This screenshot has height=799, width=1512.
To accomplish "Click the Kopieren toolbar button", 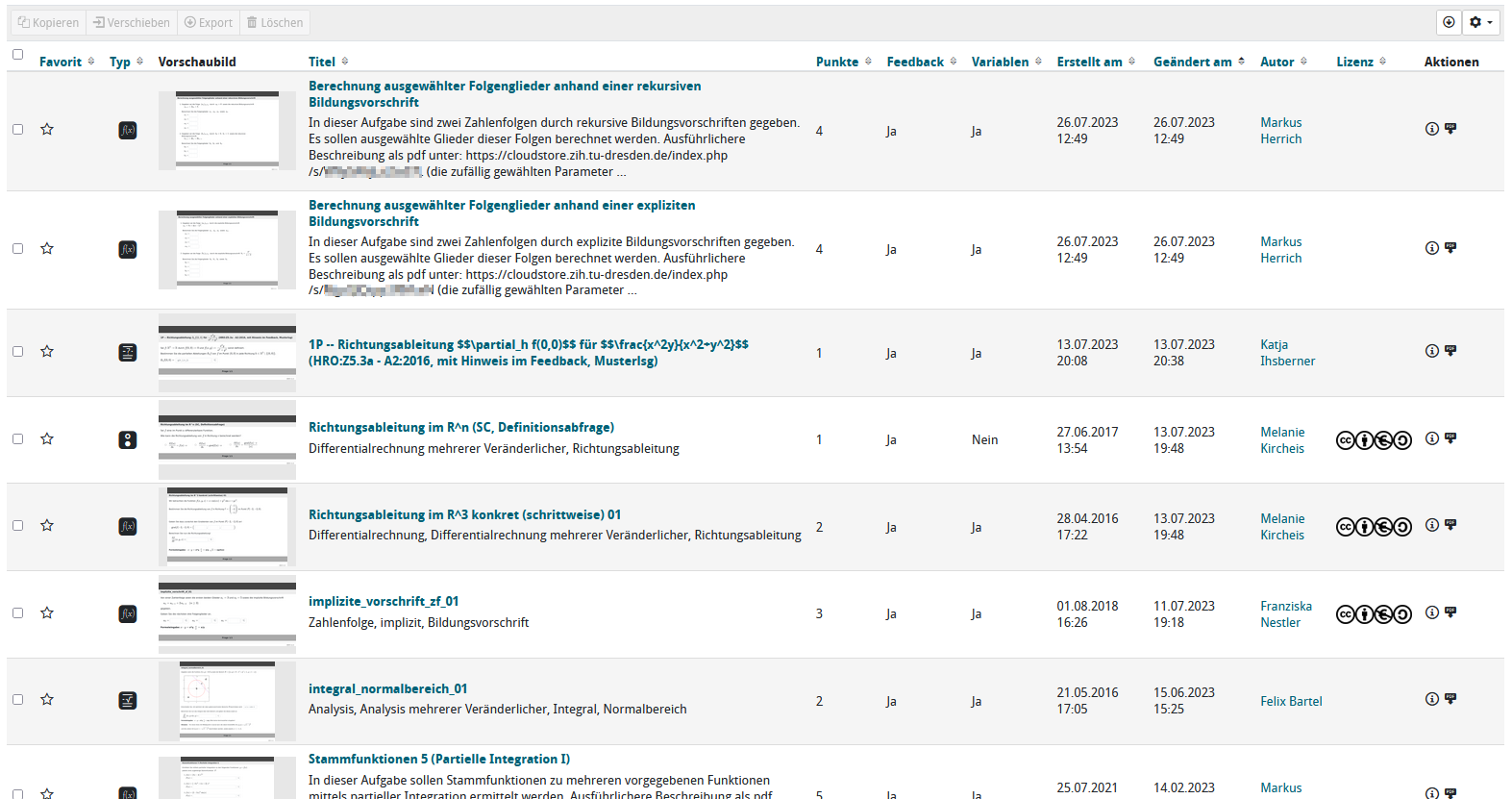I will 48,22.
